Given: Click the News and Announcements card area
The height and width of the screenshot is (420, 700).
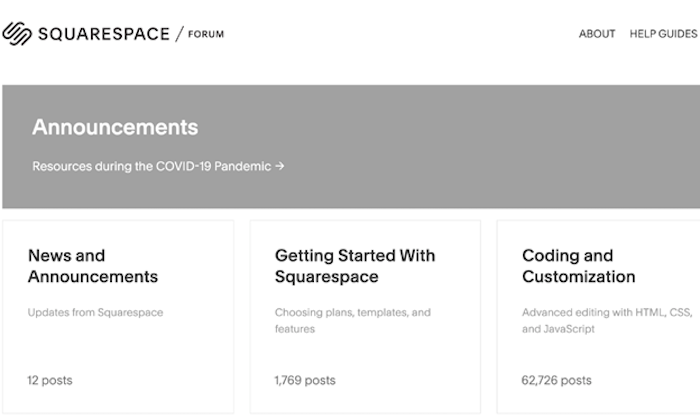Looking at the screenshot, I should (118, 316).
